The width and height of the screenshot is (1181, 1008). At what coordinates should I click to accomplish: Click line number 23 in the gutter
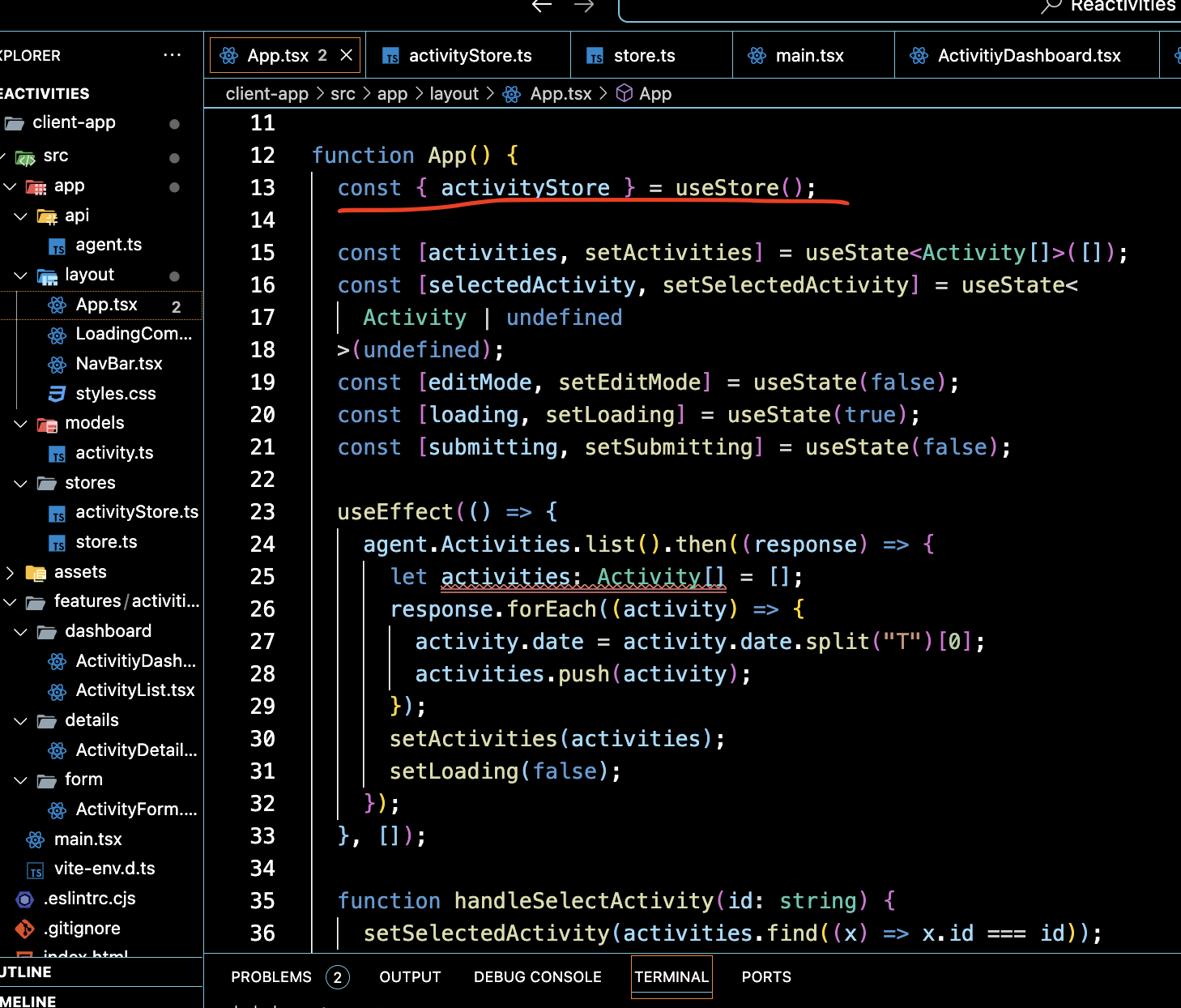[x=262, y=512]
